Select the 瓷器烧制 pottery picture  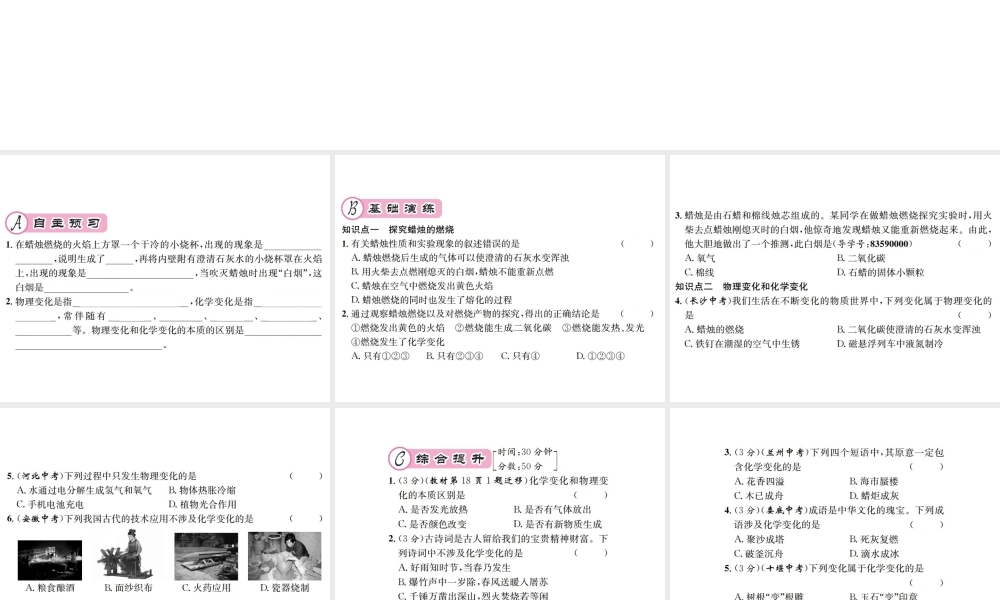pyautogui.click(x=284, y=556)
